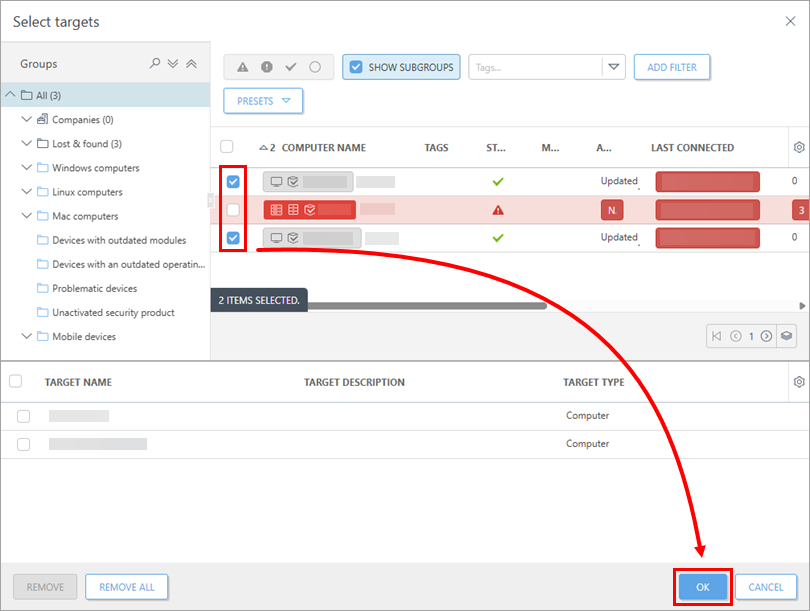This screenshot has width=810, height=611.
Task: Click the Remove All button
Action: pyautogui.click(x=127, y=587)
